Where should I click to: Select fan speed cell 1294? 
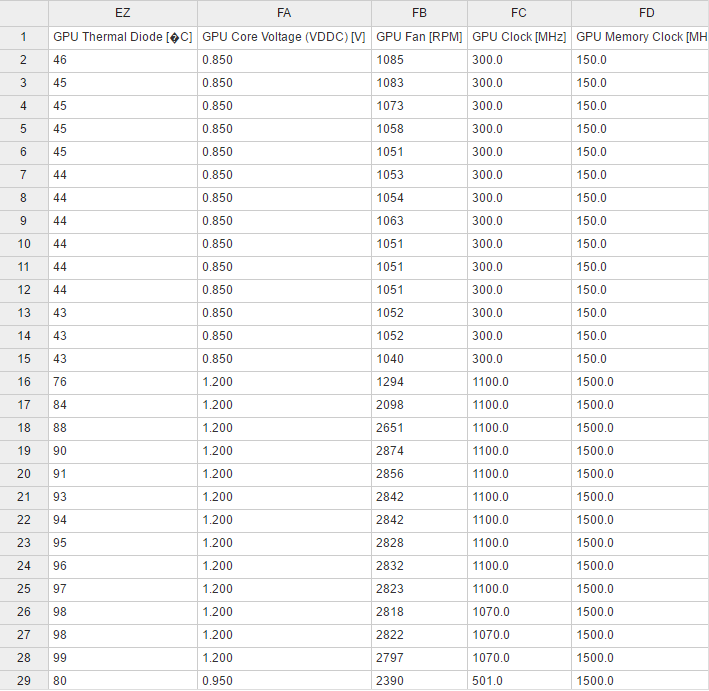point(420,382)
